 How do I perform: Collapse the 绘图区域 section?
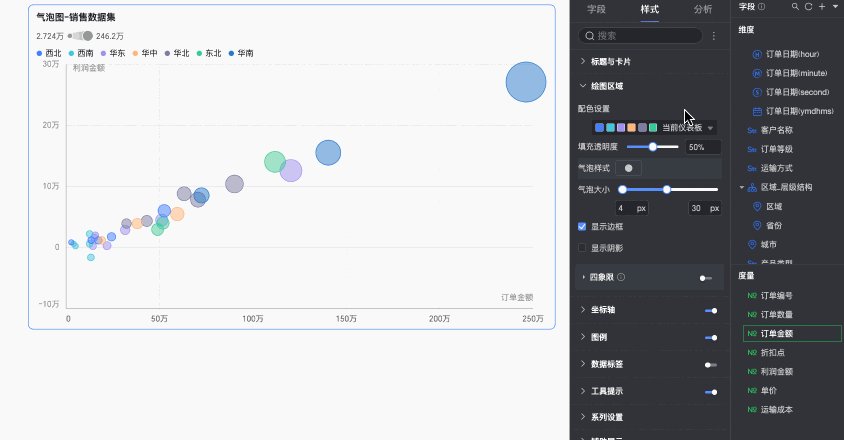tap(602, 86)
